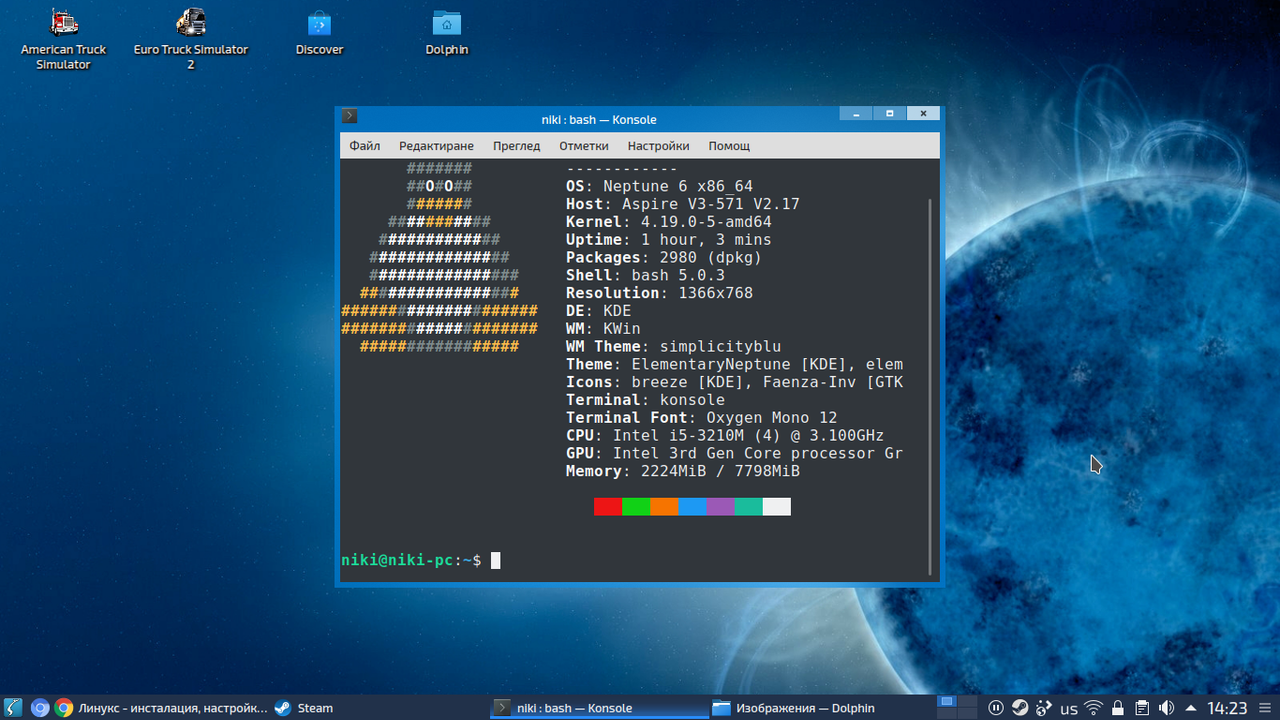
Task: Open Euro Truck Simulator 2 desktop icon
Action: [190, 40]
